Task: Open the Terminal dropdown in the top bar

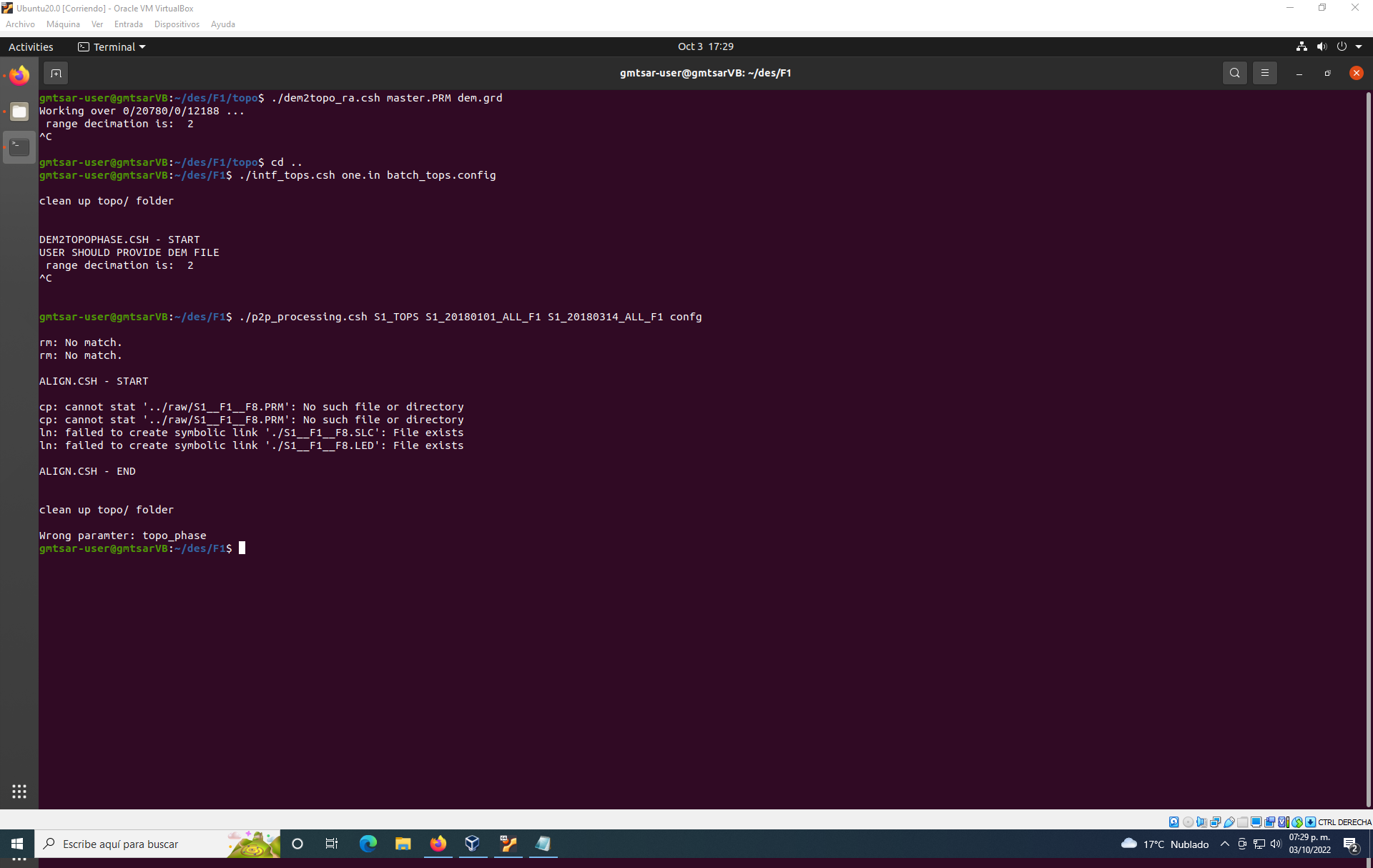Action: tap(111, 46)
